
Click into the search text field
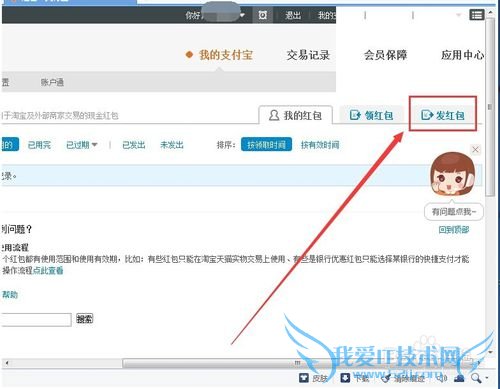pyautogui.click(x=36, y=320)
